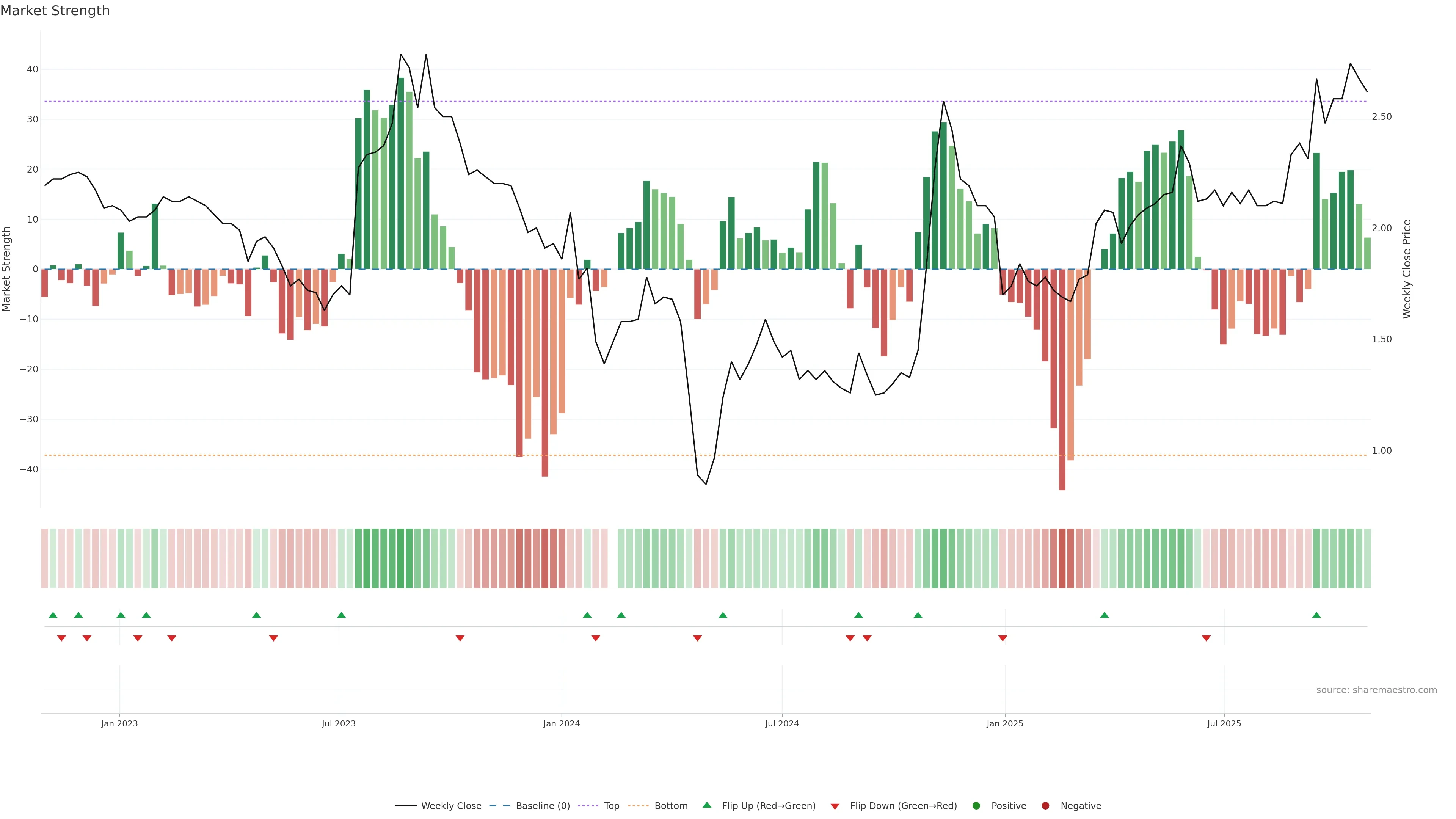This screenshot has width=1456, height=819.
Task: Click the first red flip-down triangle marker
Action: (61, 638)
